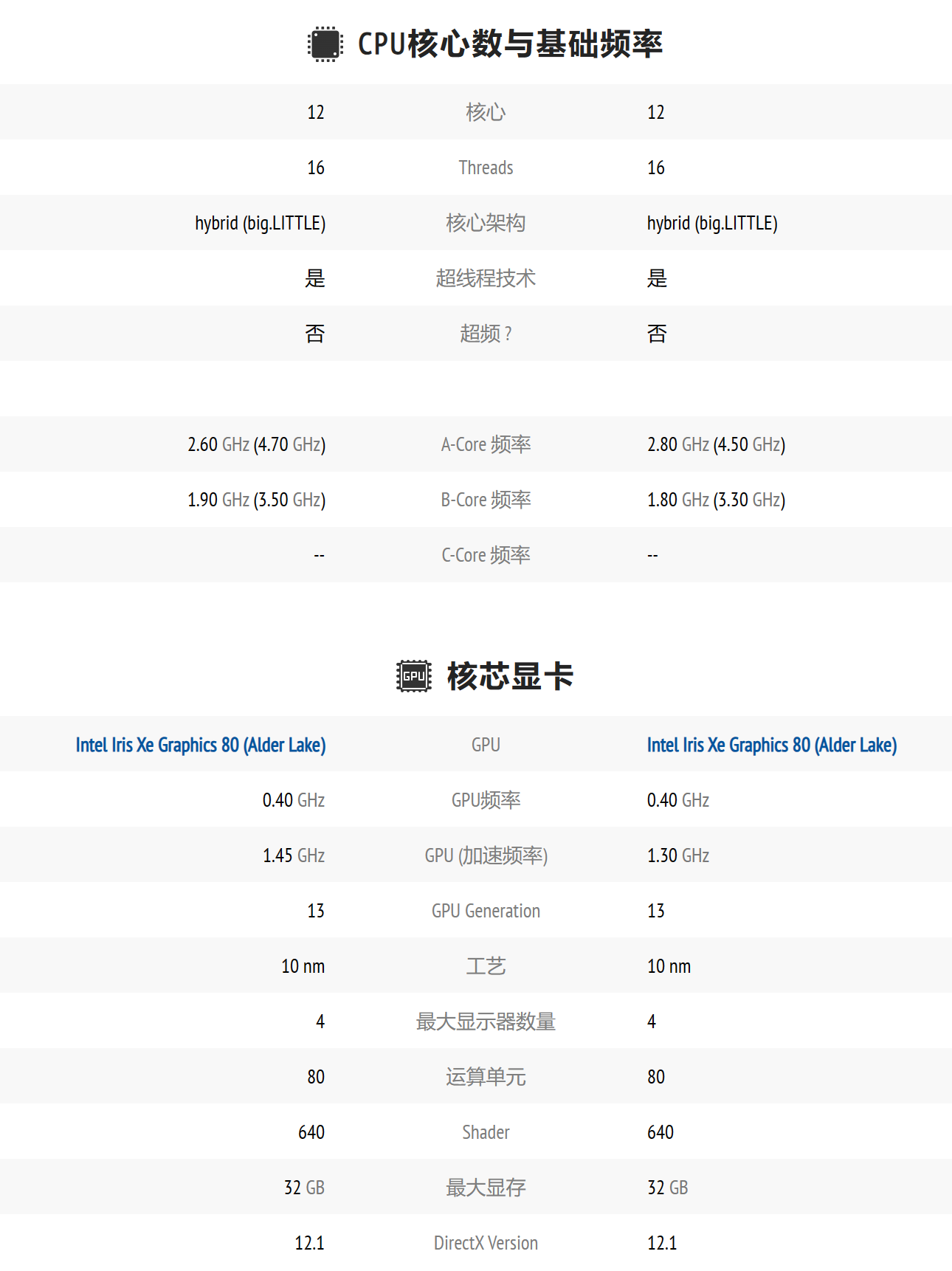Click the GPU (加速频率) row label
Screen dimensions: 952x1271
(x=486, y=855)
